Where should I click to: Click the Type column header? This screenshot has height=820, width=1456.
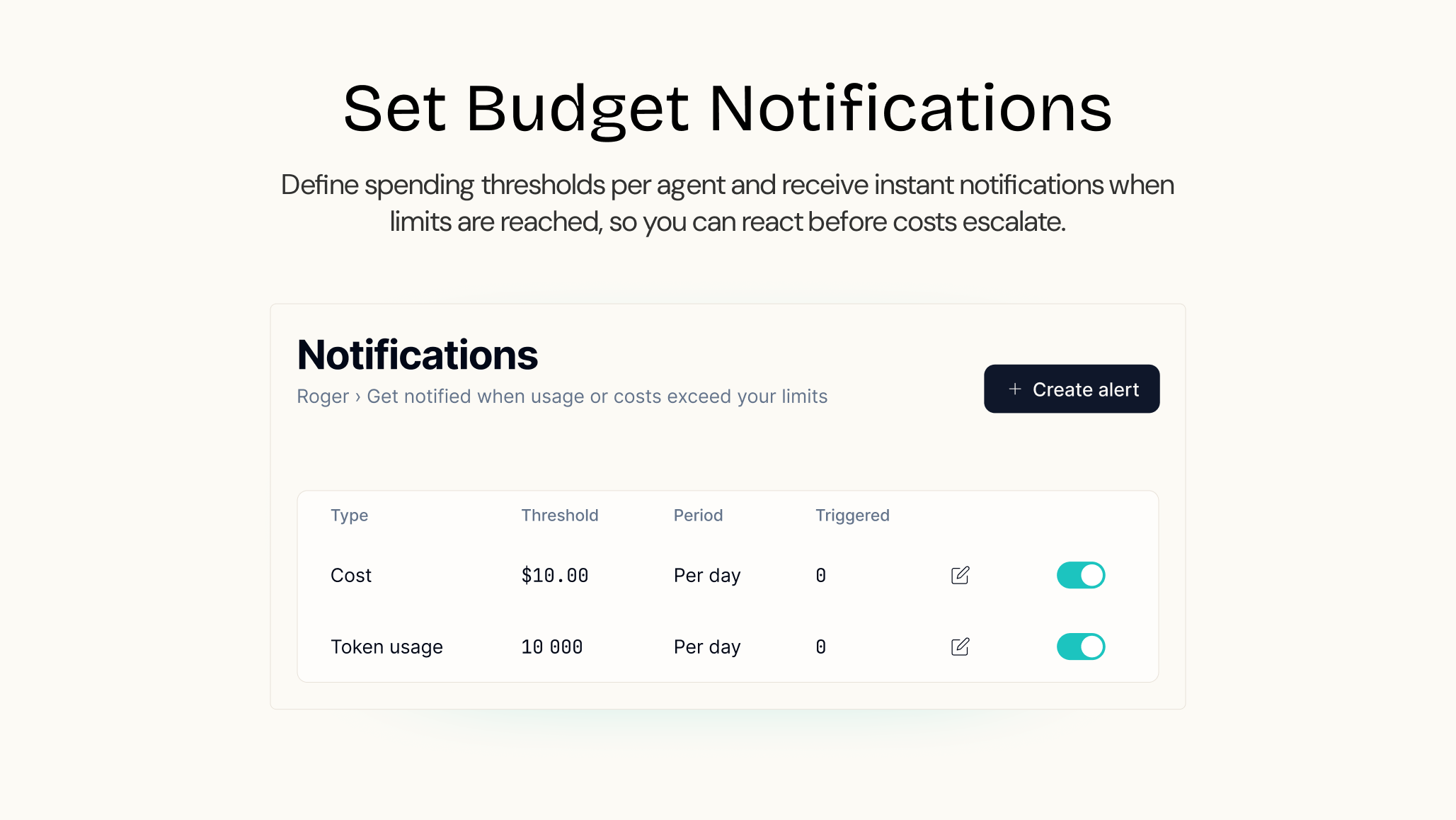pos(349,516)
